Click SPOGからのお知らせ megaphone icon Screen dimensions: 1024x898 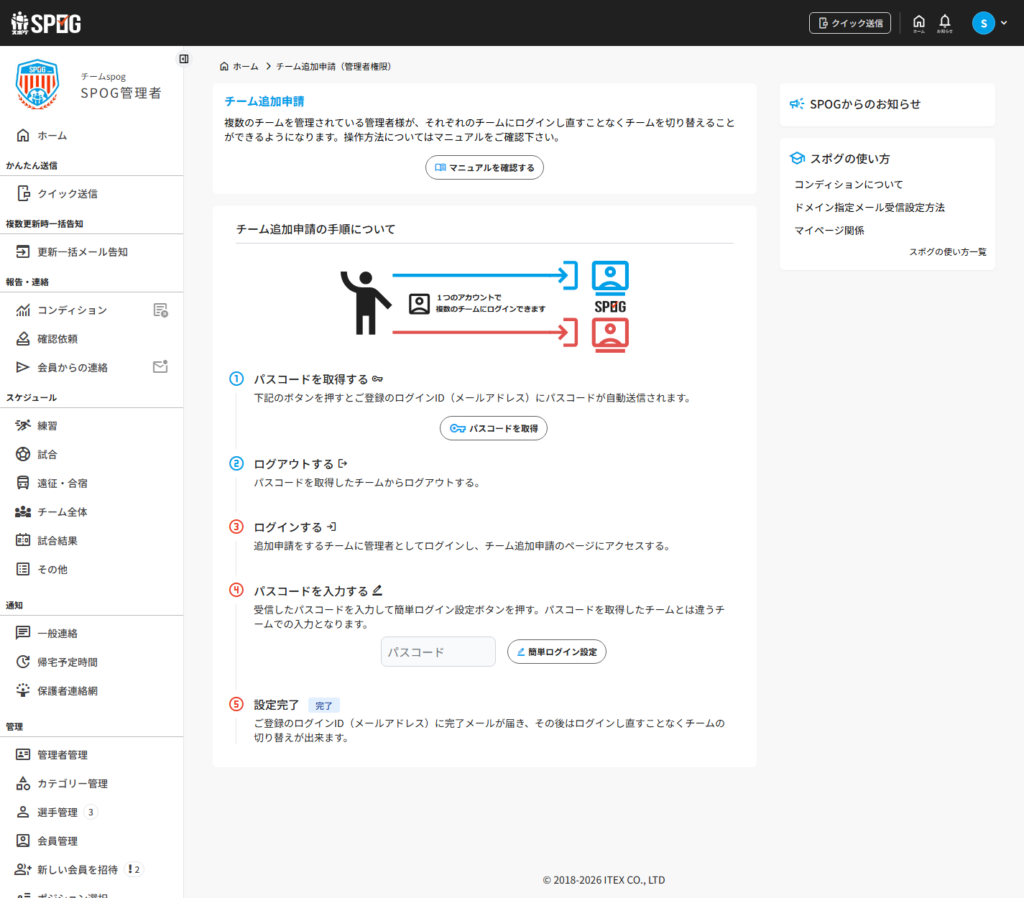tap(797, 104)
